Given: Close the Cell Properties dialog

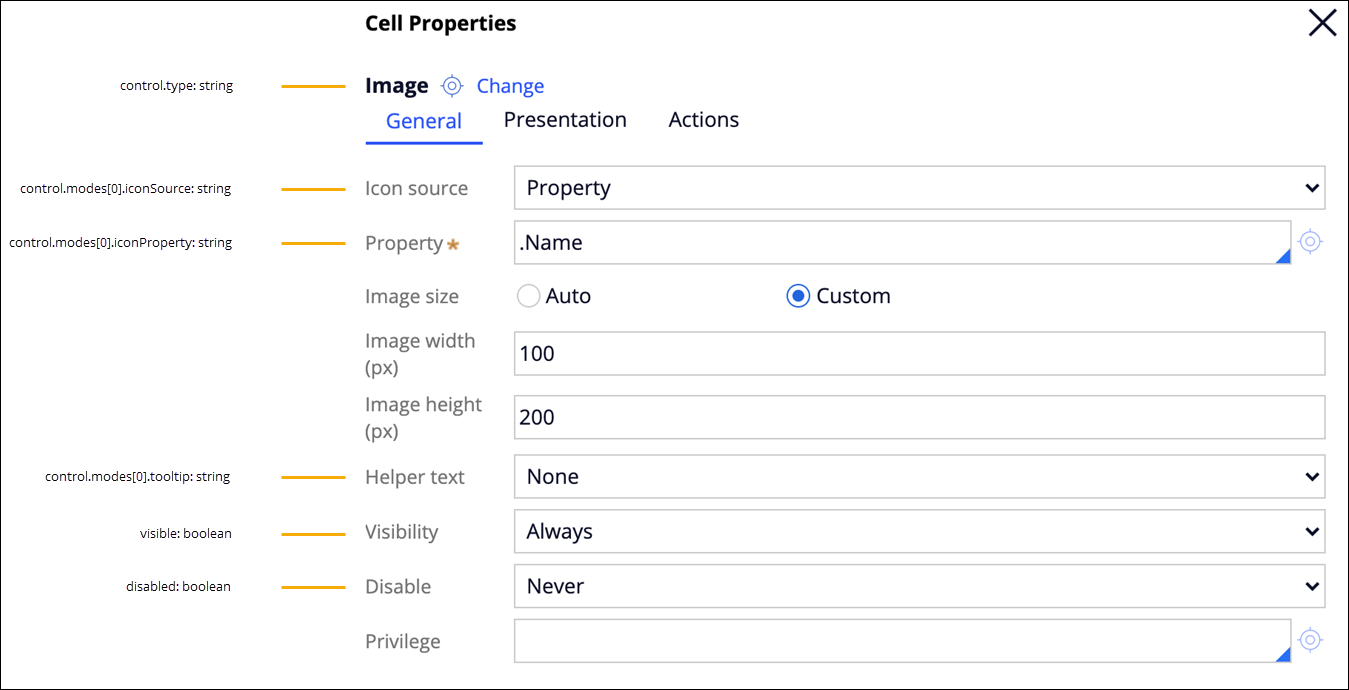Looking at the screenshot, I should pos(1322,24).
